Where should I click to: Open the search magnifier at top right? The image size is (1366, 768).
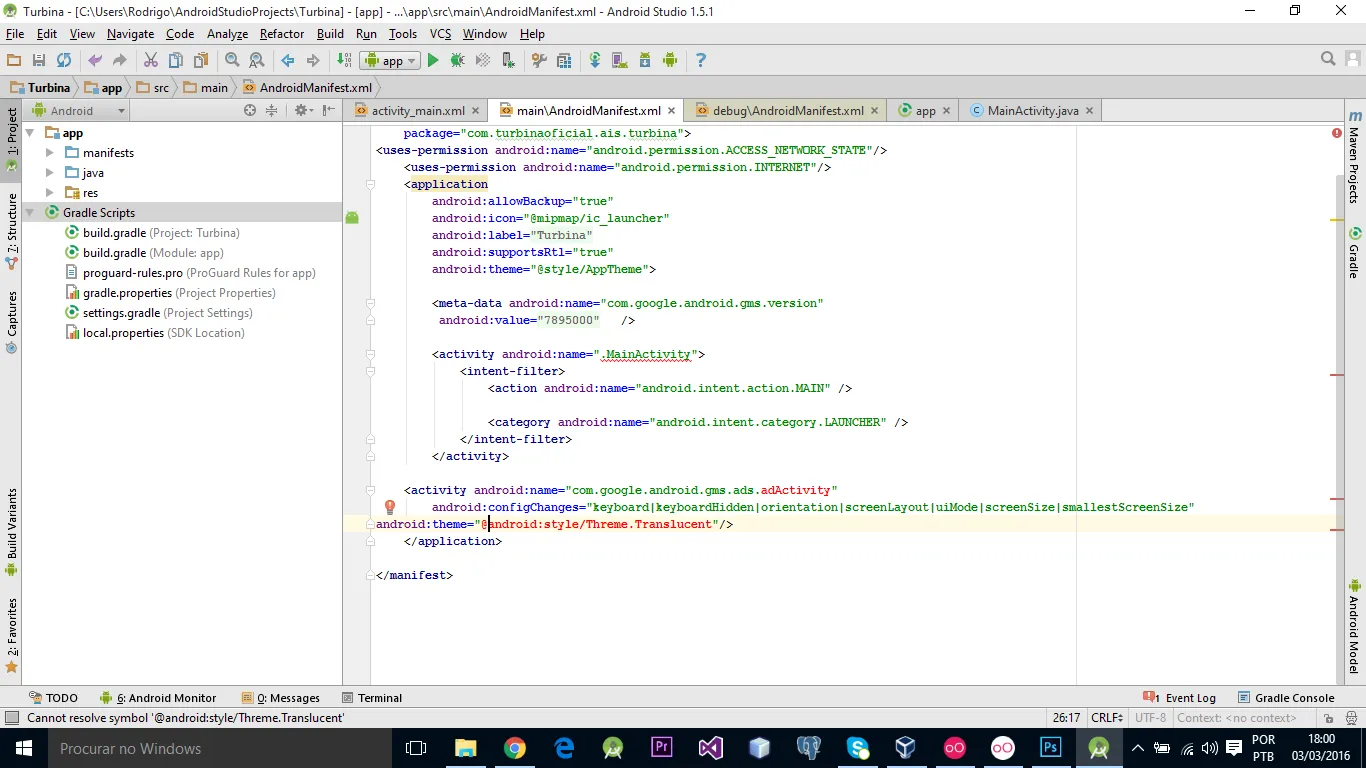1328,60
